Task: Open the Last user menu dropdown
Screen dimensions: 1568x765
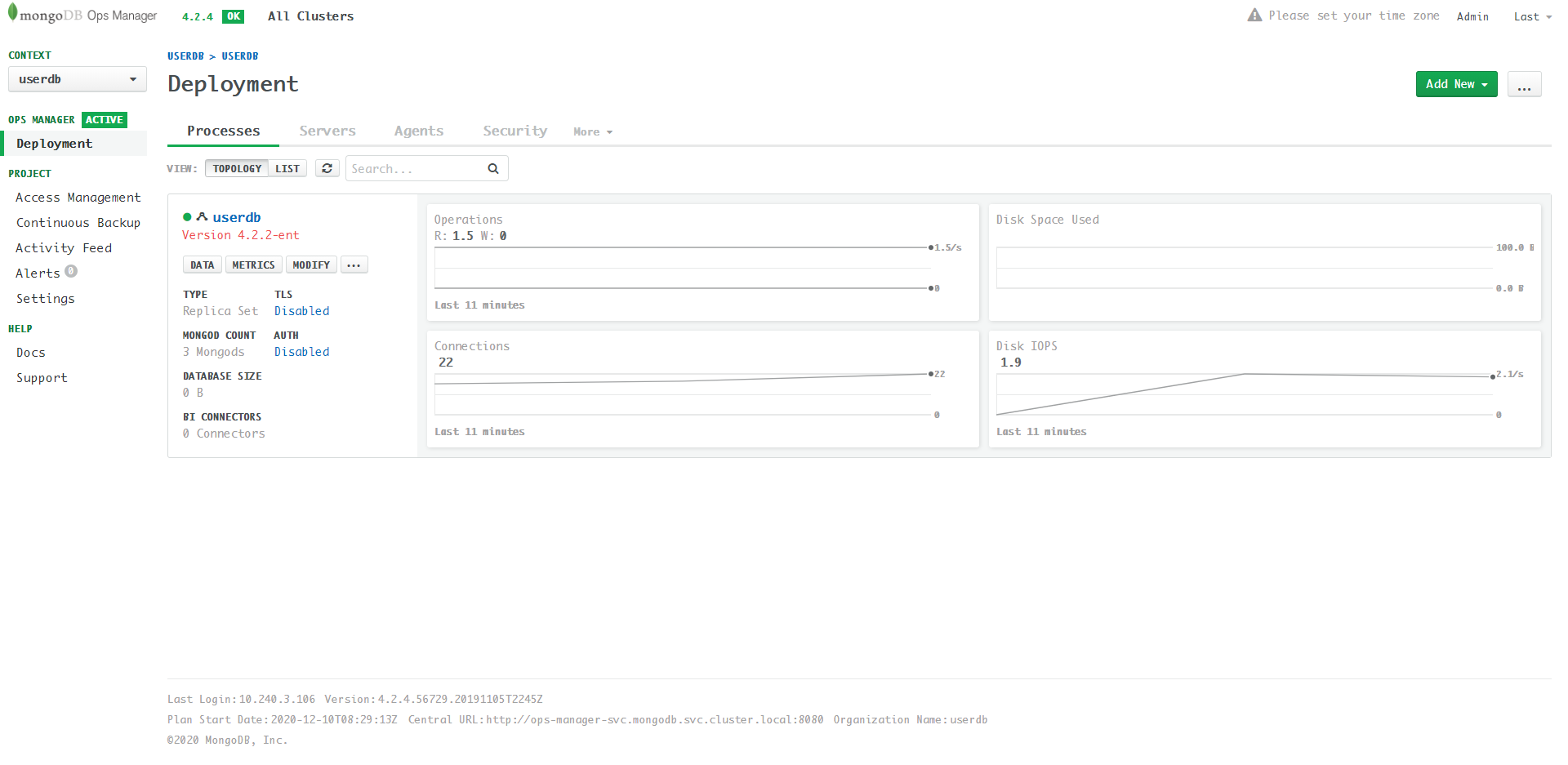Action: [1533, 16]
